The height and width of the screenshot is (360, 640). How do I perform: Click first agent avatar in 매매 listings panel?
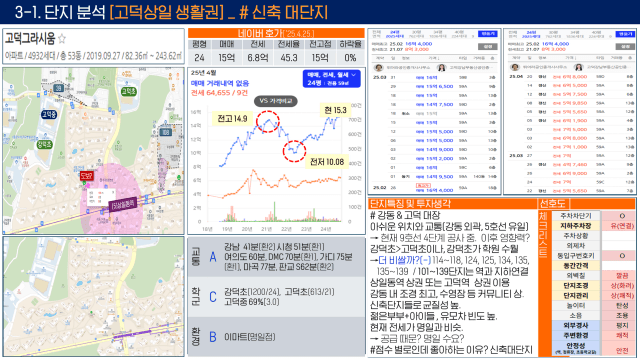click(379, 67)
